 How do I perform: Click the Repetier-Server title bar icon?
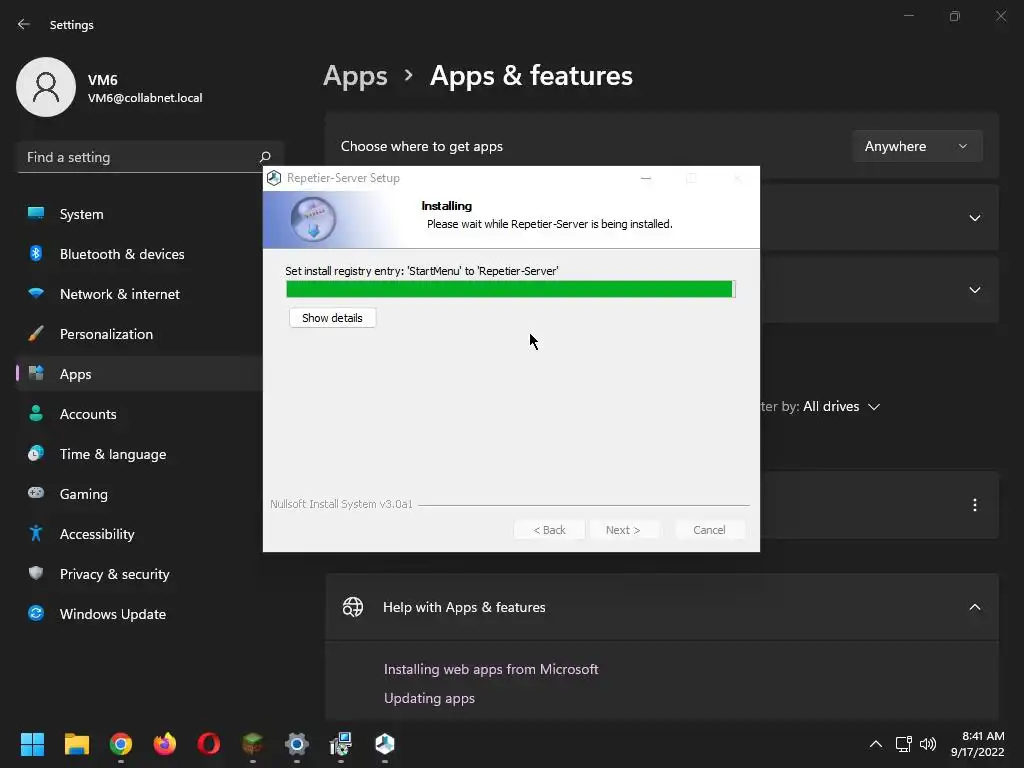point(274,178)
